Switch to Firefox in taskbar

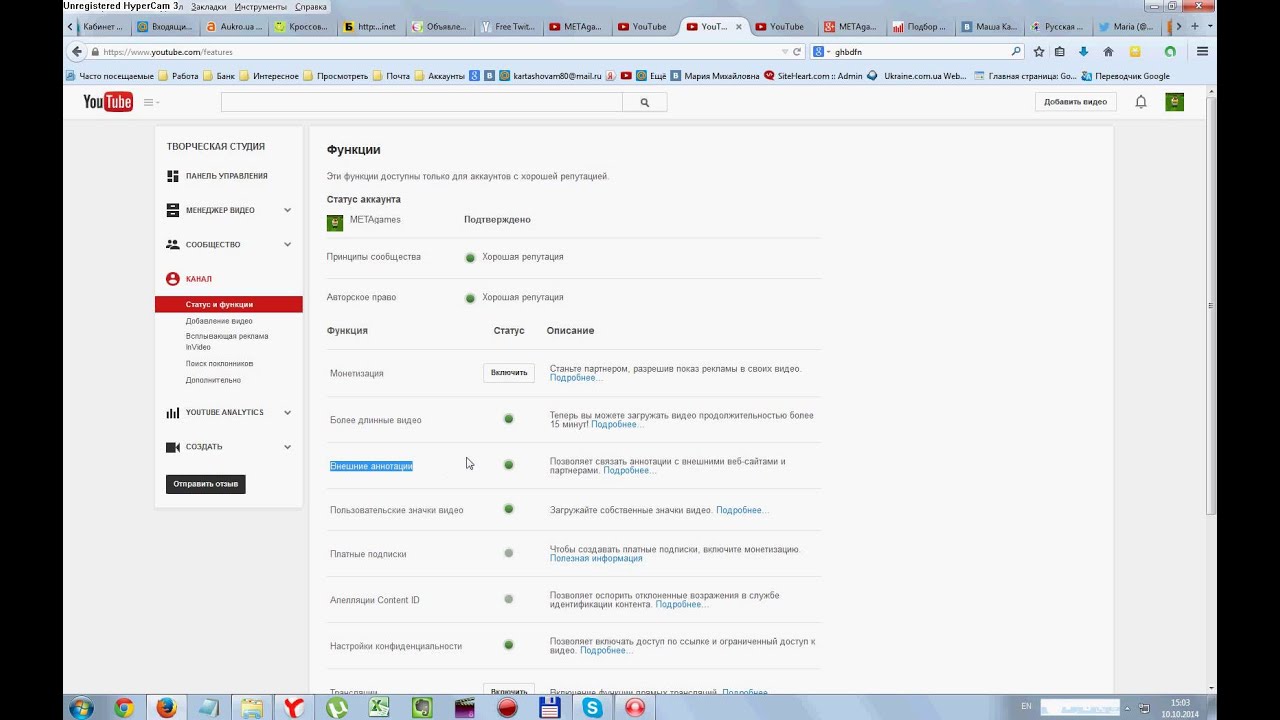coord(166,707)
